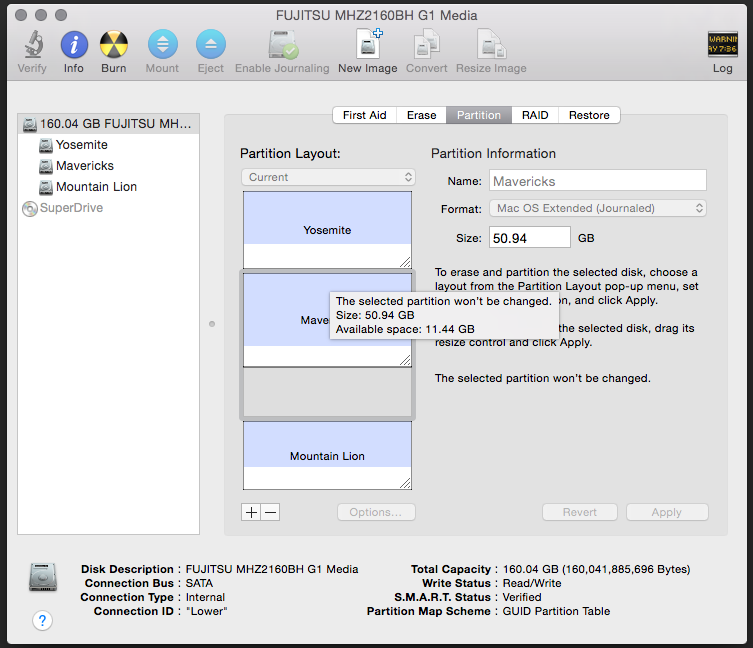Viewport: 753px width, 648px height.
Task: Click the Verify microscope icon
Action: point(34,44)
